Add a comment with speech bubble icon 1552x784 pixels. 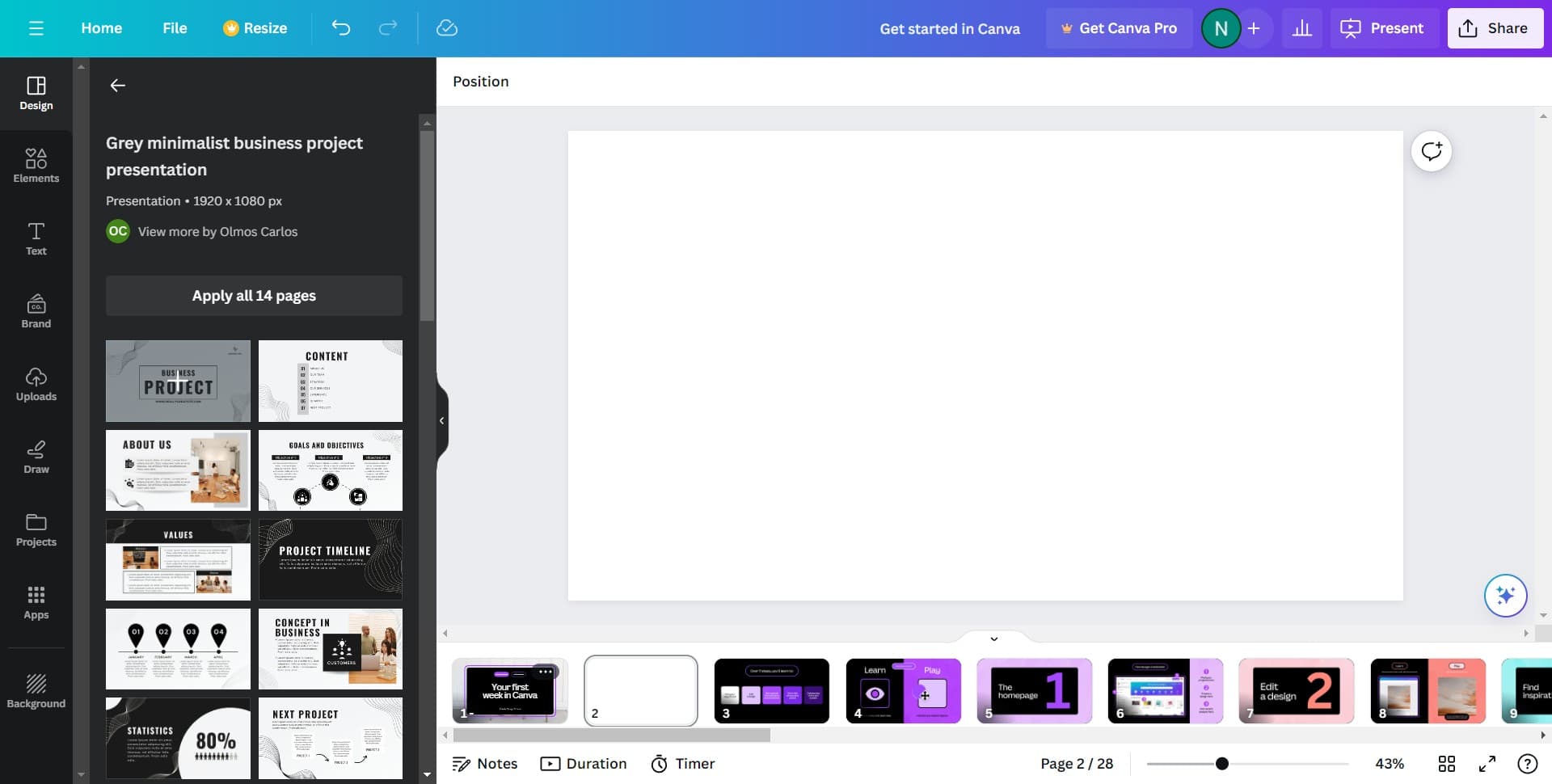[1431, 151]
